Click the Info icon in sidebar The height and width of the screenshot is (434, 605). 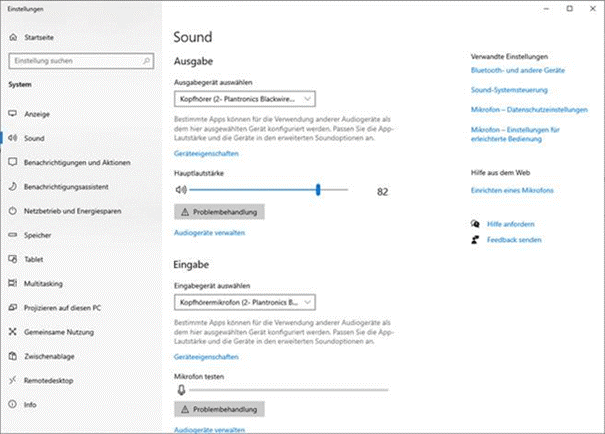coord(13,405)
